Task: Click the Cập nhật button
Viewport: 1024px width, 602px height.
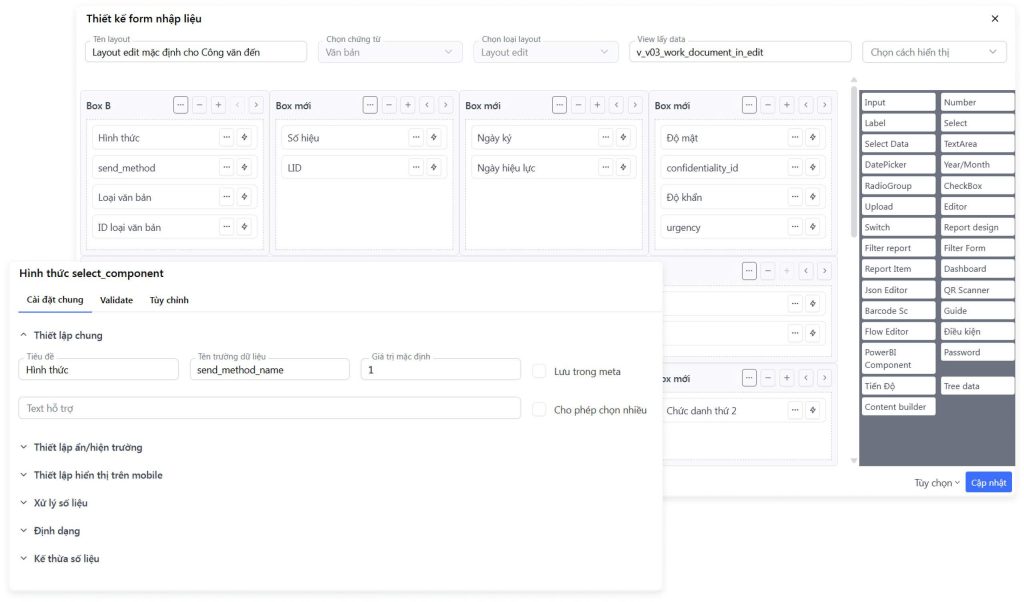Action: tap(988, 482)
